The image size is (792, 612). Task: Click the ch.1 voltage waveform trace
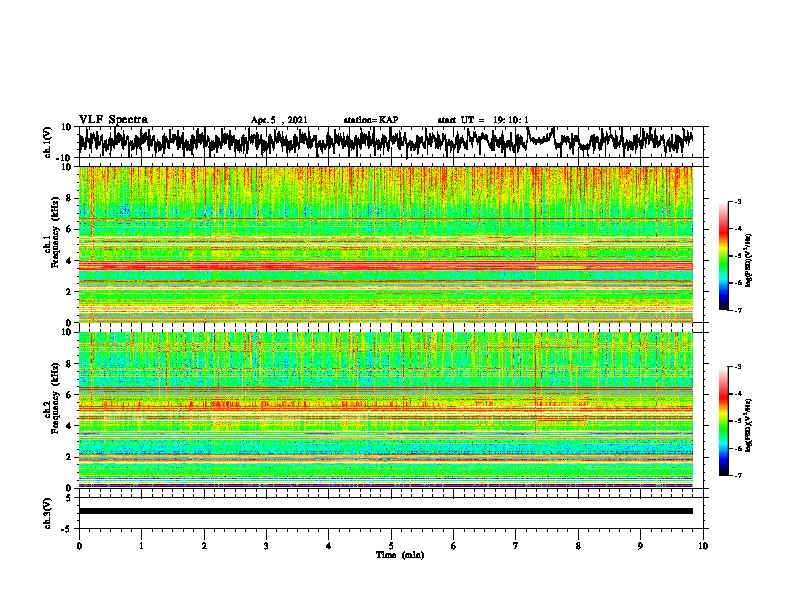(385, 141)
